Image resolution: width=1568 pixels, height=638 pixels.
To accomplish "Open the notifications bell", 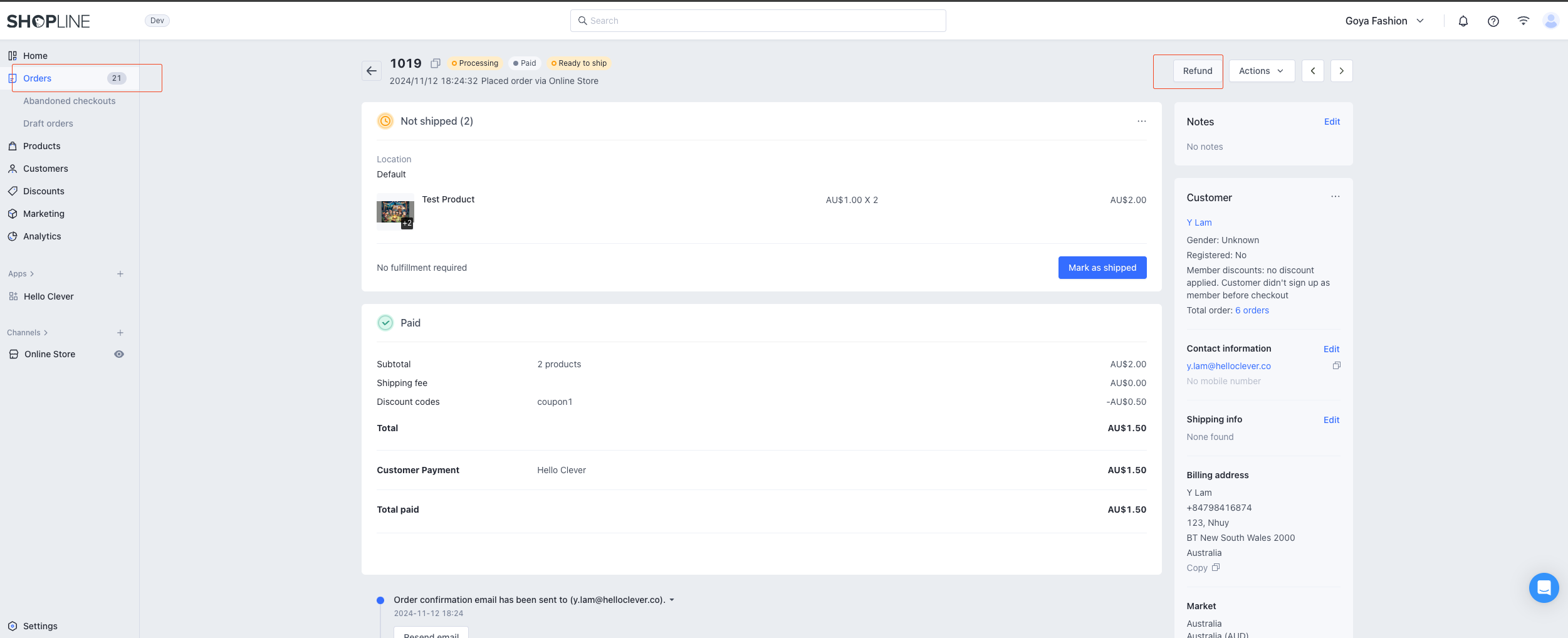I will coord(1463,21).
